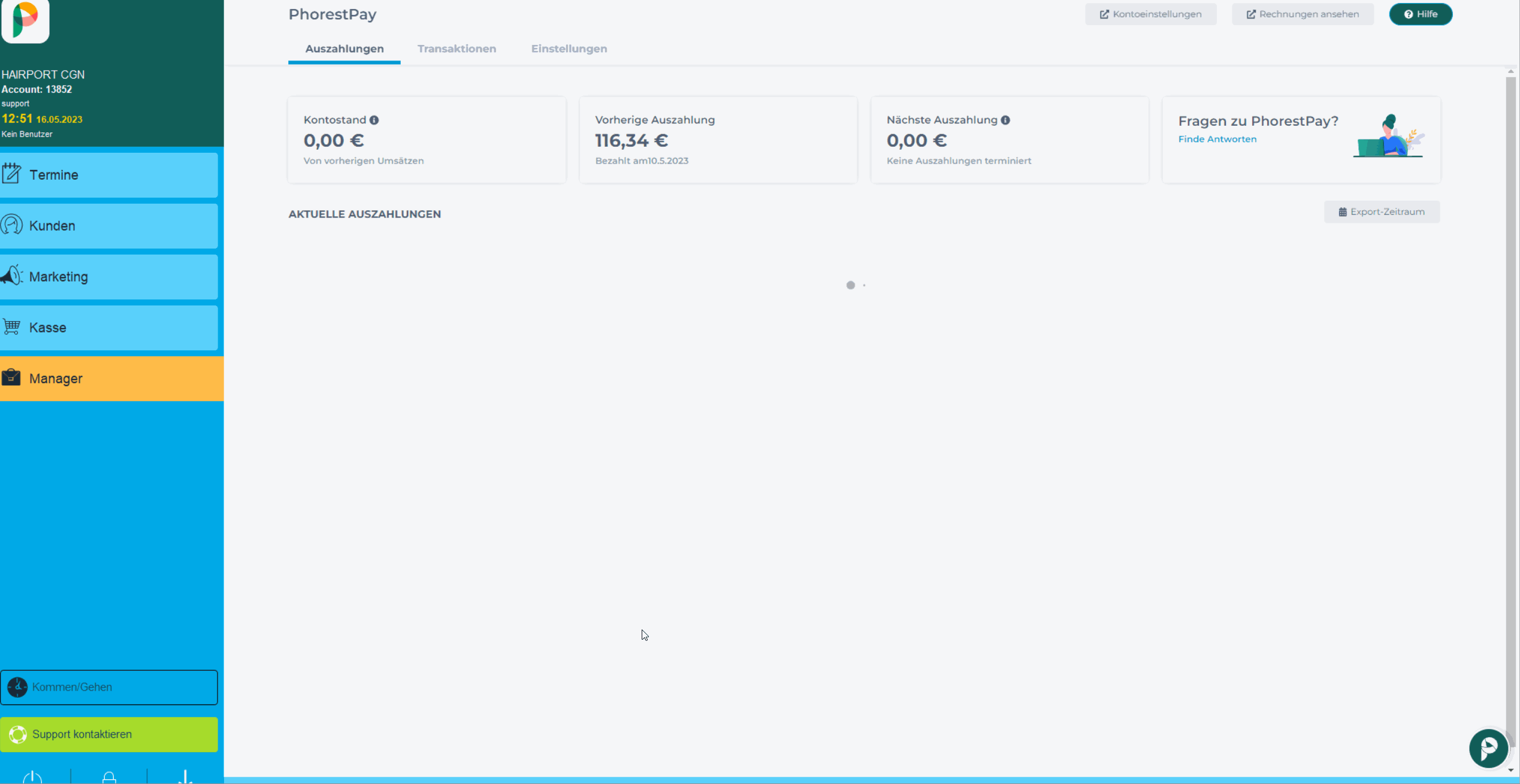Viewport: 1520px width, 784px height.
Task: Select the calendar-pen icon next to Termine
Action: [x=11, y=174]
